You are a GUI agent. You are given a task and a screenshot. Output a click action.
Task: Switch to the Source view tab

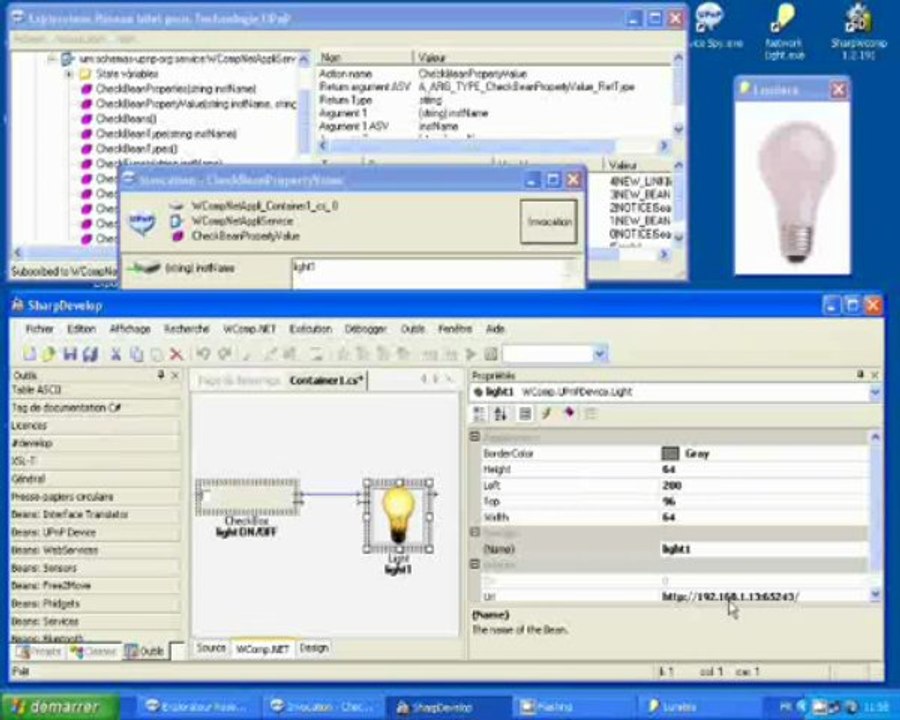(211, 648)
